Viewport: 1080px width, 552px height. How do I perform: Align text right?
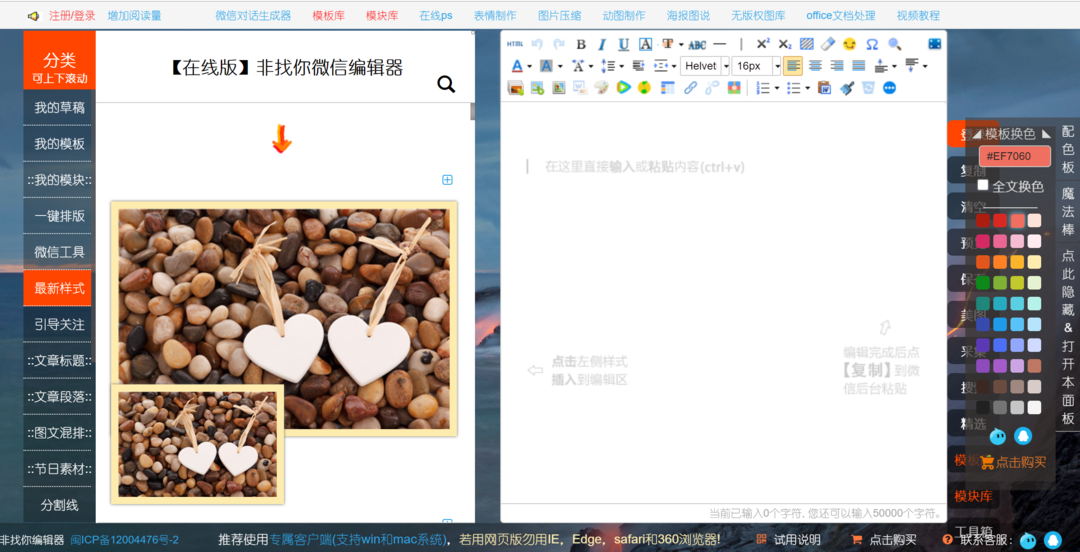tap(837, 66)
